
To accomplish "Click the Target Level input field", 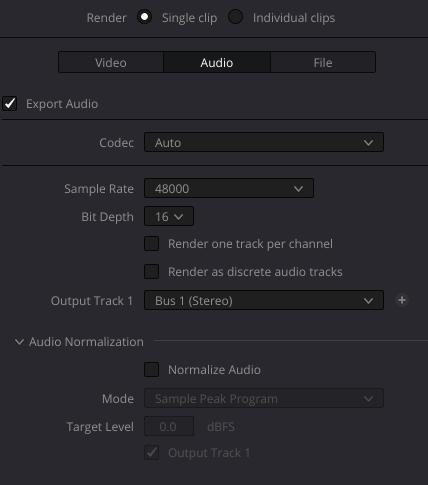I will click(x=169, y=426).
